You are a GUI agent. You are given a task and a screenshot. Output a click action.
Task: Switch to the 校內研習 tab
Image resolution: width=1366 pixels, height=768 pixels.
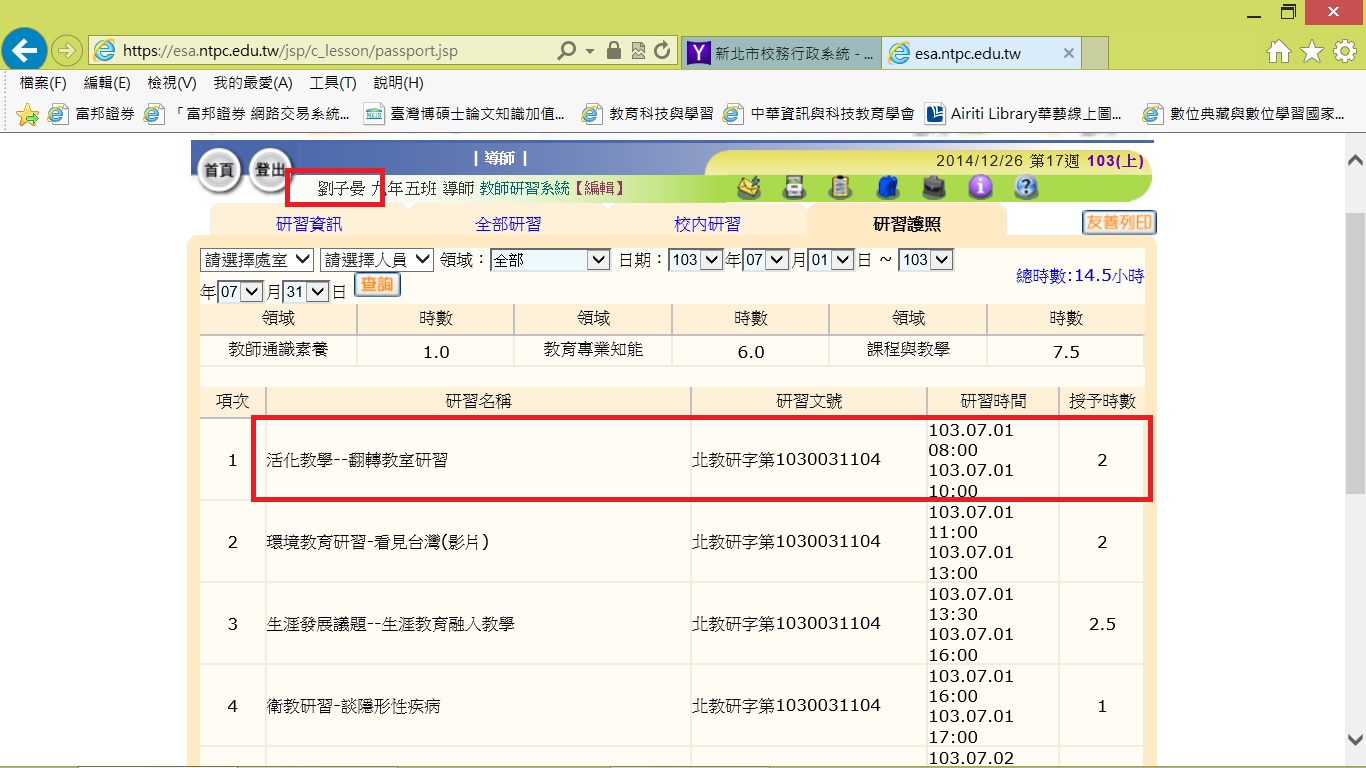pyautogui.click(x=707, y=224)
